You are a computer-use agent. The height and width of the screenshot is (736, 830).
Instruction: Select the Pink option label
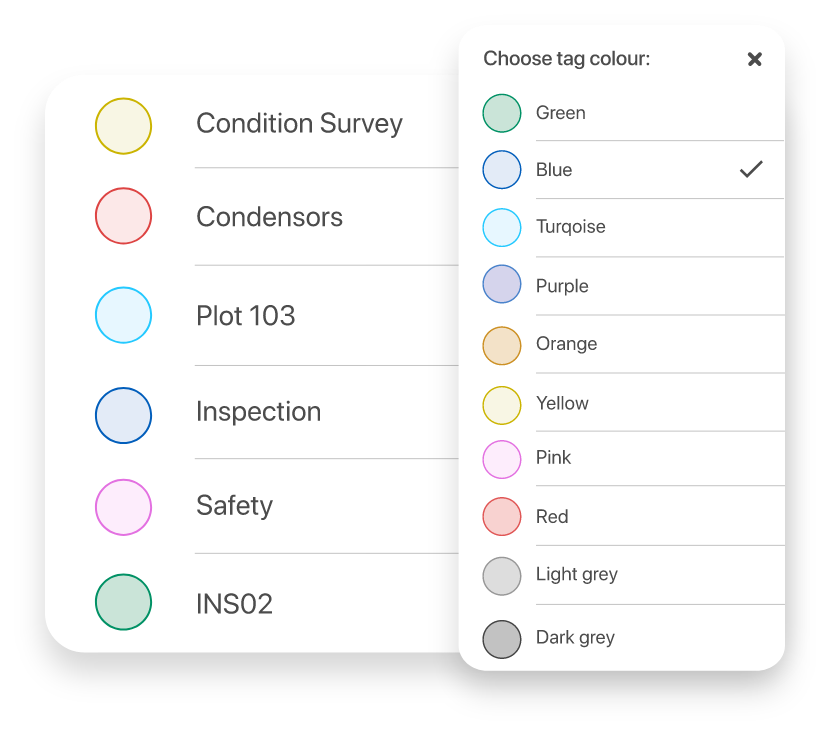pos(553,458)
